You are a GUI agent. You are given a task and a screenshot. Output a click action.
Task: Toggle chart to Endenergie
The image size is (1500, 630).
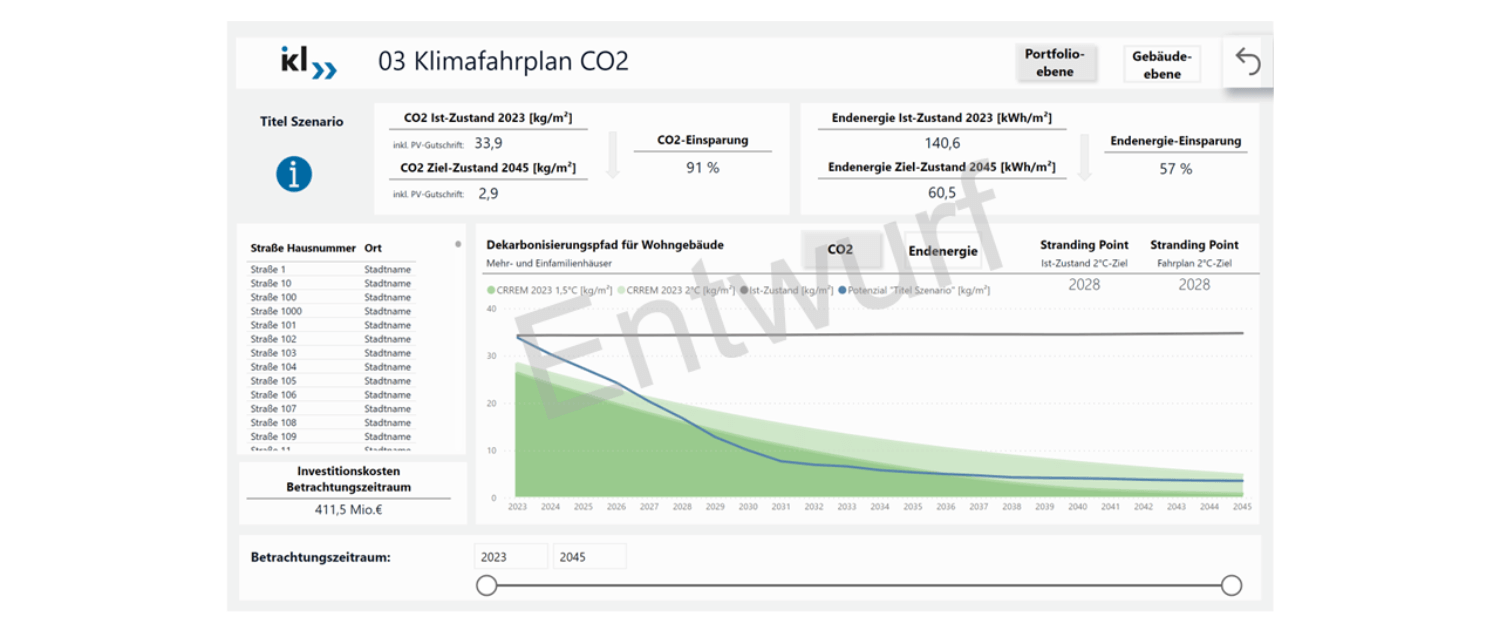click(942, 251)
